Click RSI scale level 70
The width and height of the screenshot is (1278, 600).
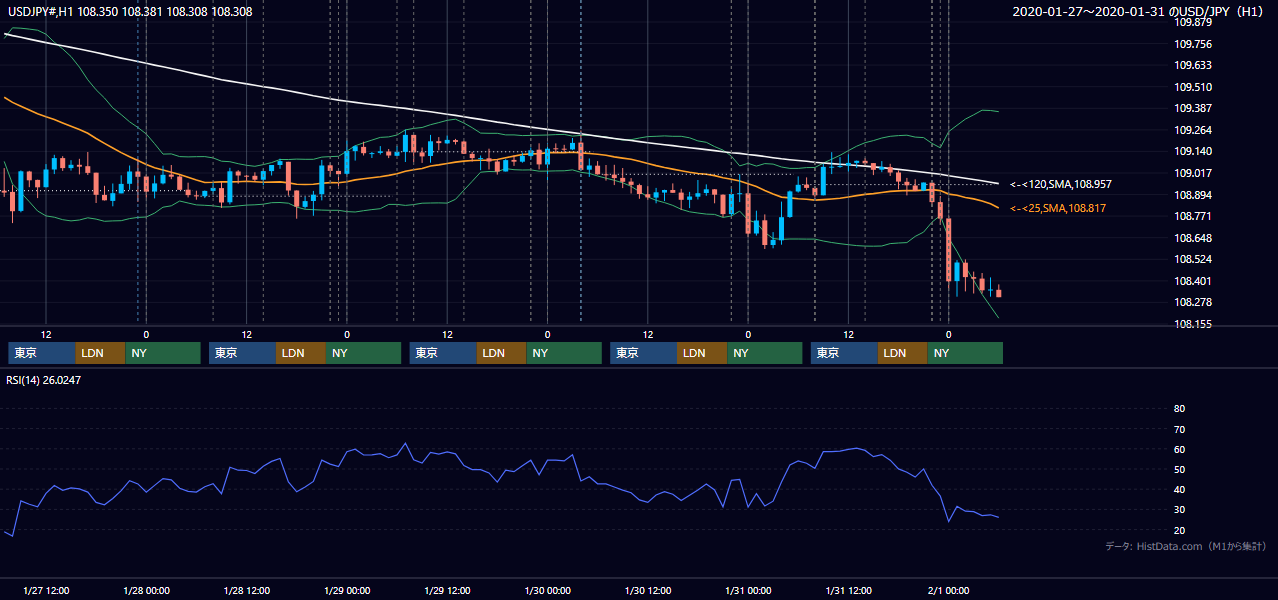pyautogui.click(x=1179, y=429)
